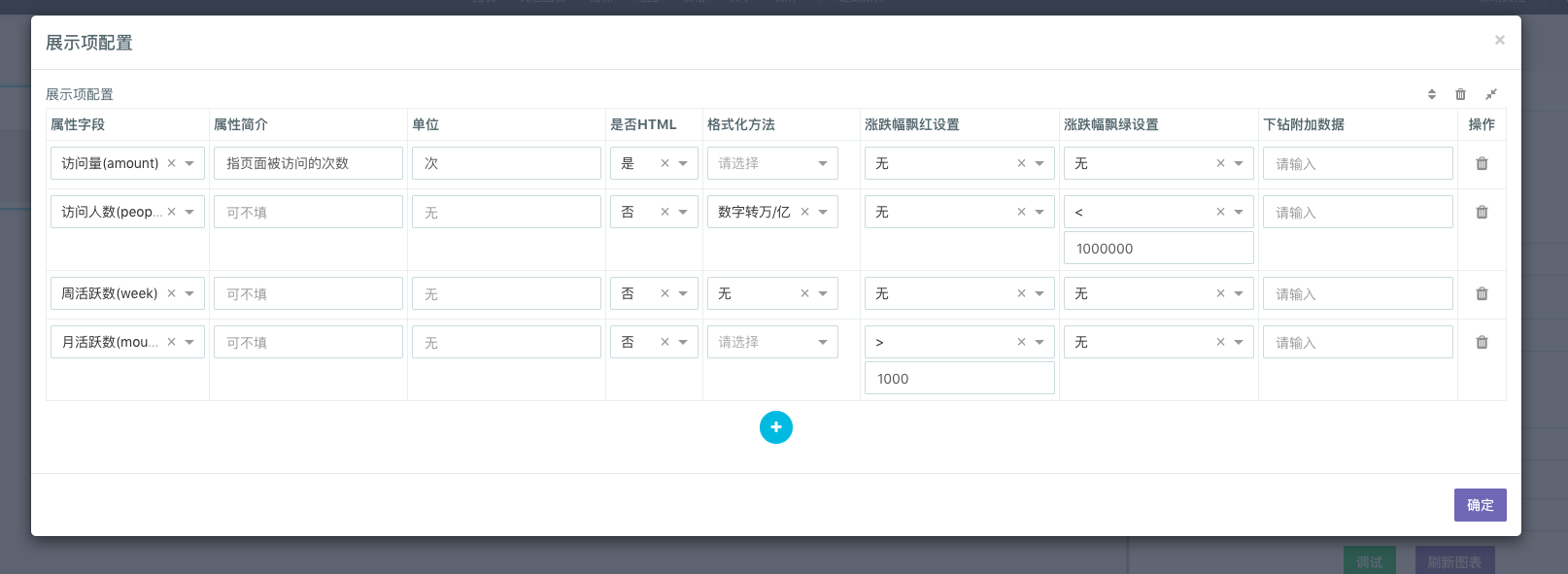The height and width of the screenshot is (574, 1568).
Task: Click the 刷新图表 button behind the dialog
Action: (x=1454, y=561)
